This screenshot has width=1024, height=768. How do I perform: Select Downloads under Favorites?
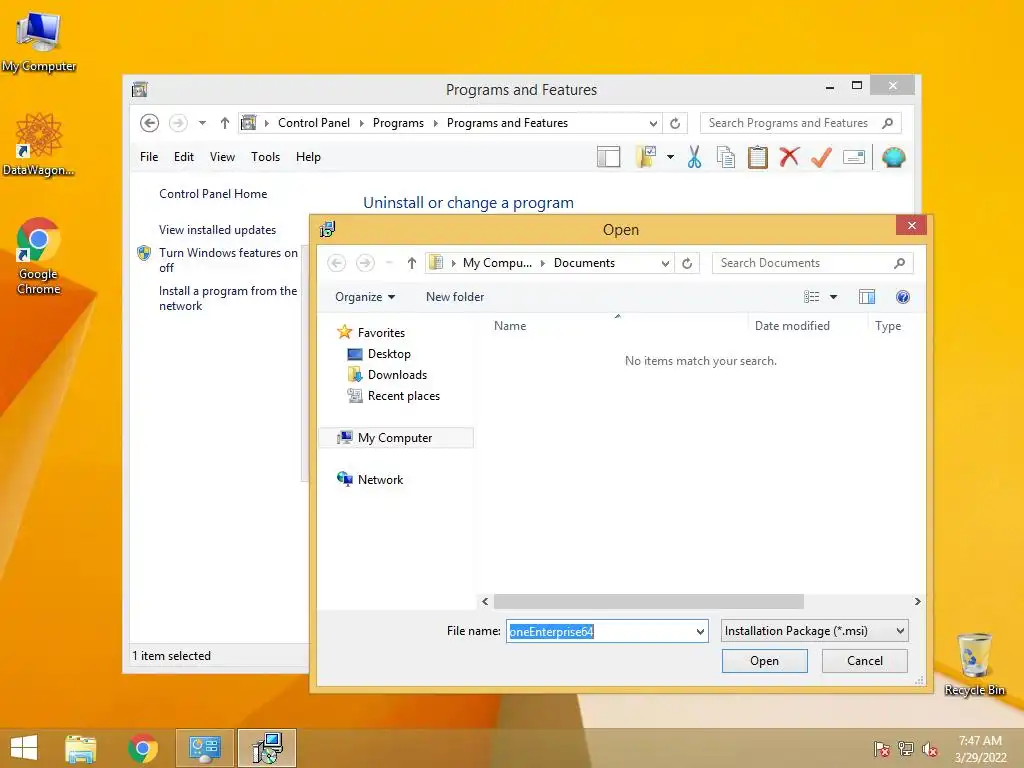pos(397,375)
